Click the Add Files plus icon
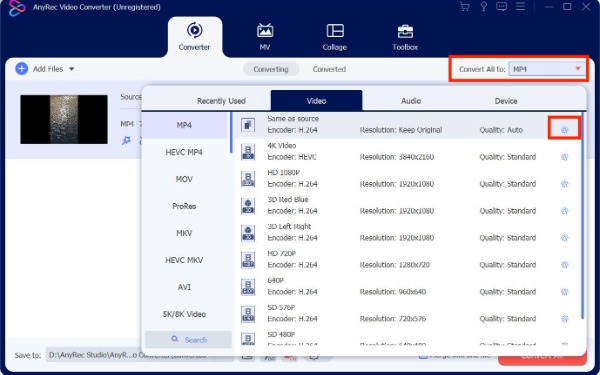Viewport: 600px width, 375px height. [21, 69]
